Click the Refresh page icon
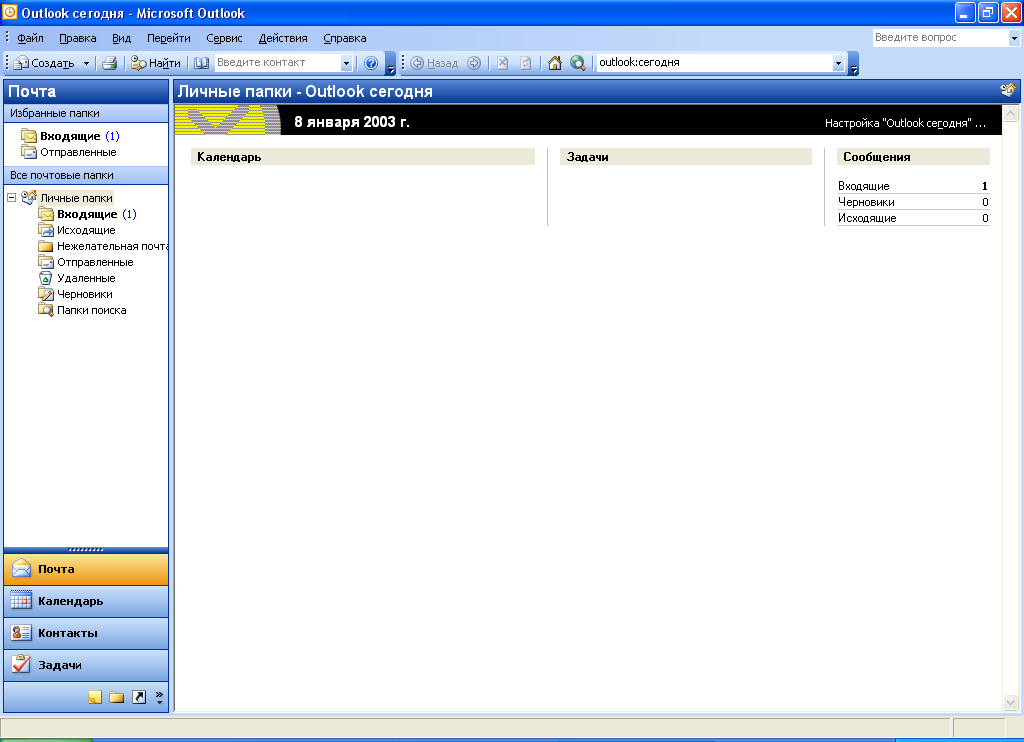 click(x=526, y=63)
